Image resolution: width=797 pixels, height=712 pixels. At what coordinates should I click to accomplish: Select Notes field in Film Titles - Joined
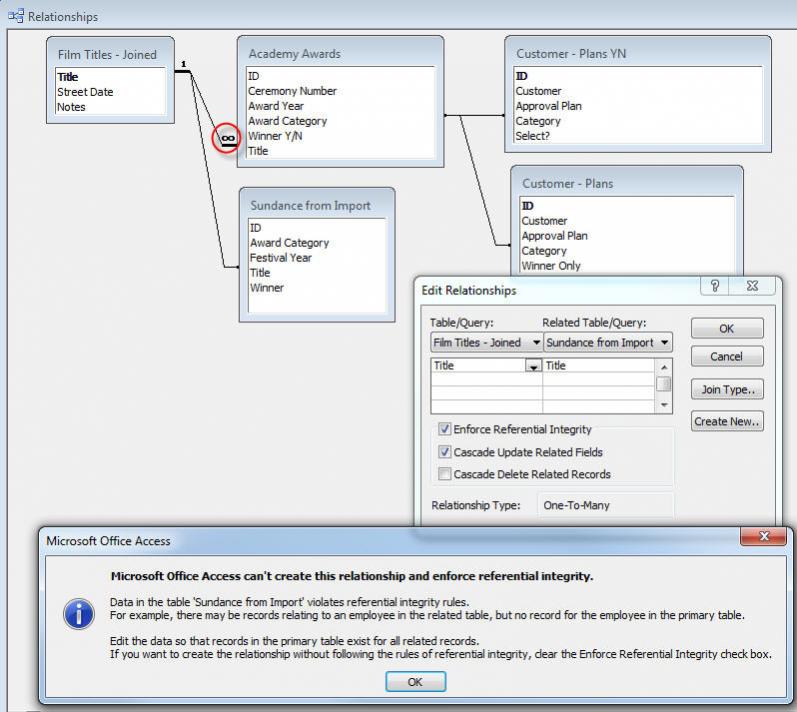71,107
